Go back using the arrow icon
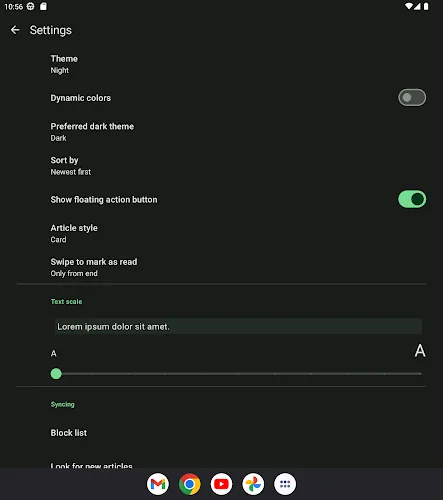This screenshot has height=500, width=443. pyautogui.click(x=15, y=30)
